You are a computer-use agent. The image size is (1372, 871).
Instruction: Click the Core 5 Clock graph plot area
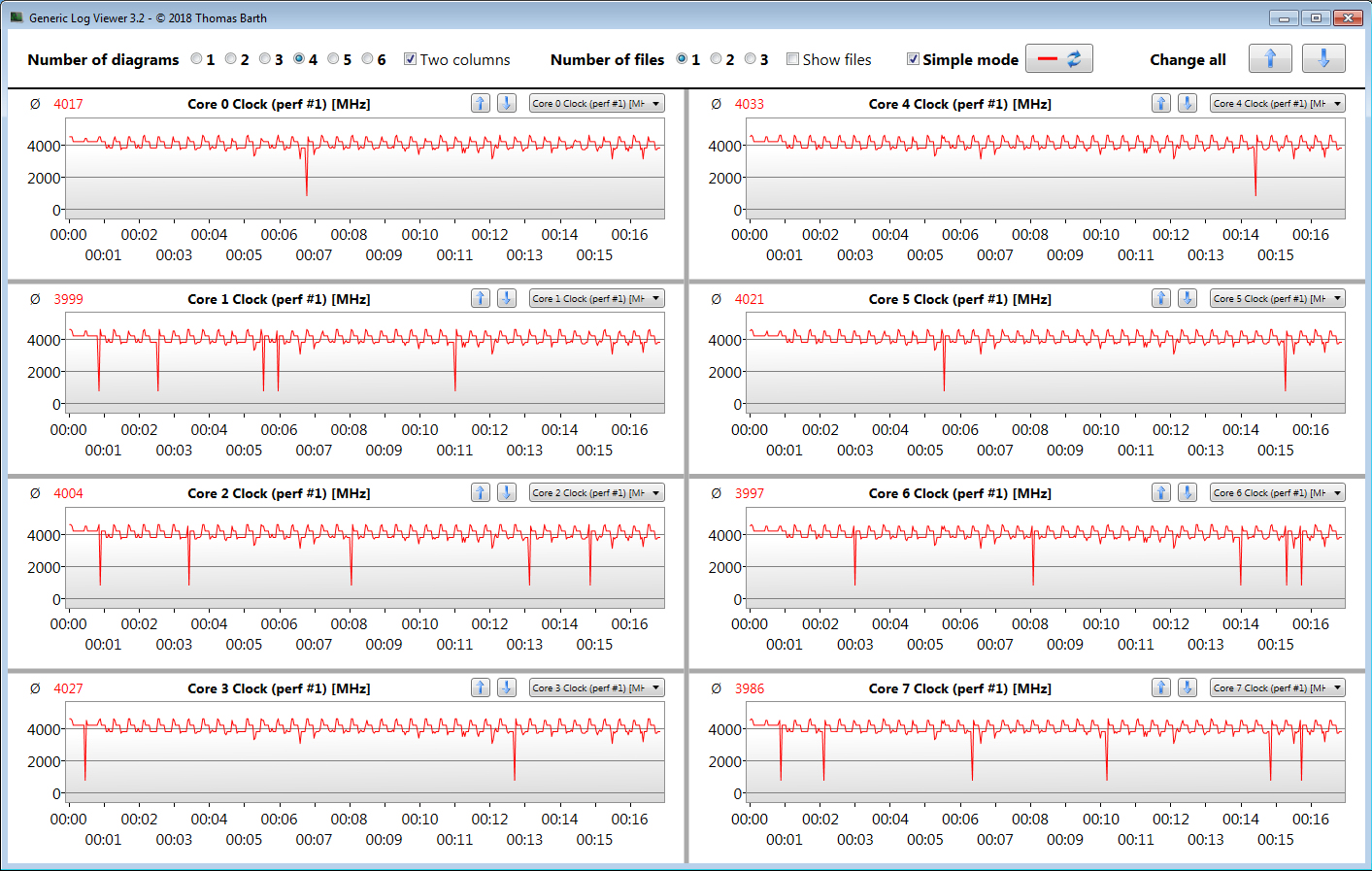pos(1046,363)
